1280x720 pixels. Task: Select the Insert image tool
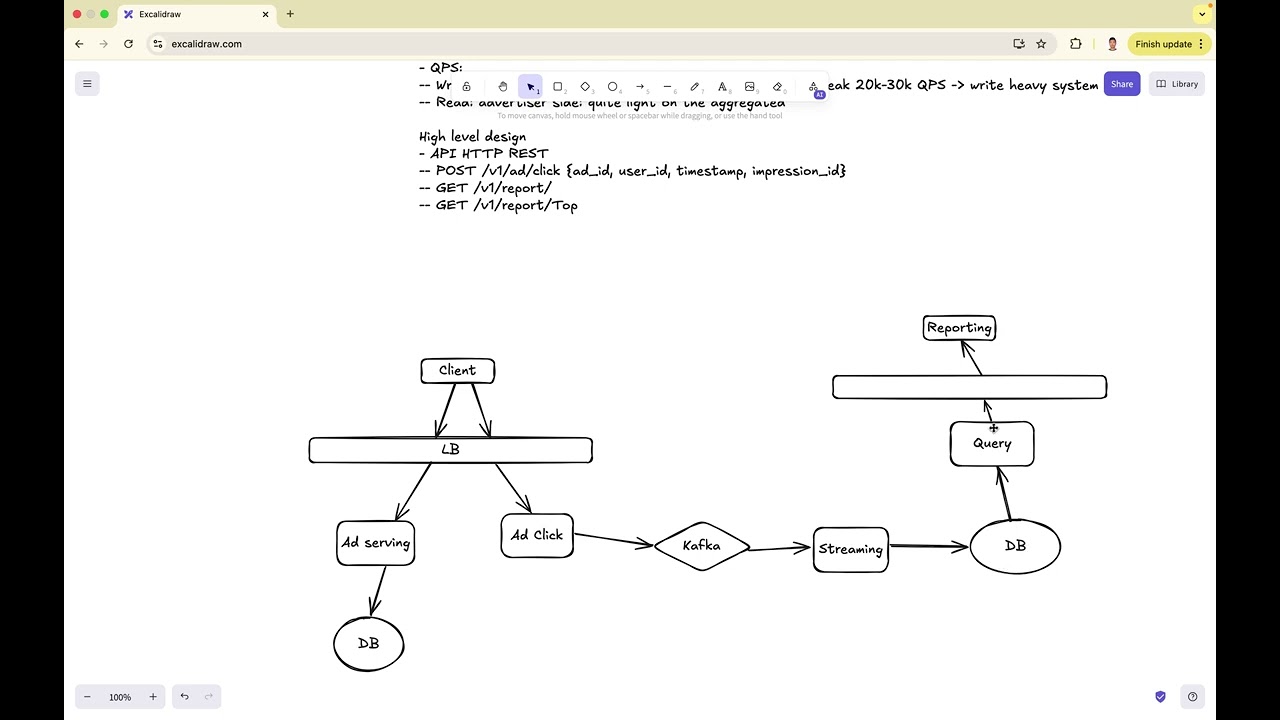point(750,87)
